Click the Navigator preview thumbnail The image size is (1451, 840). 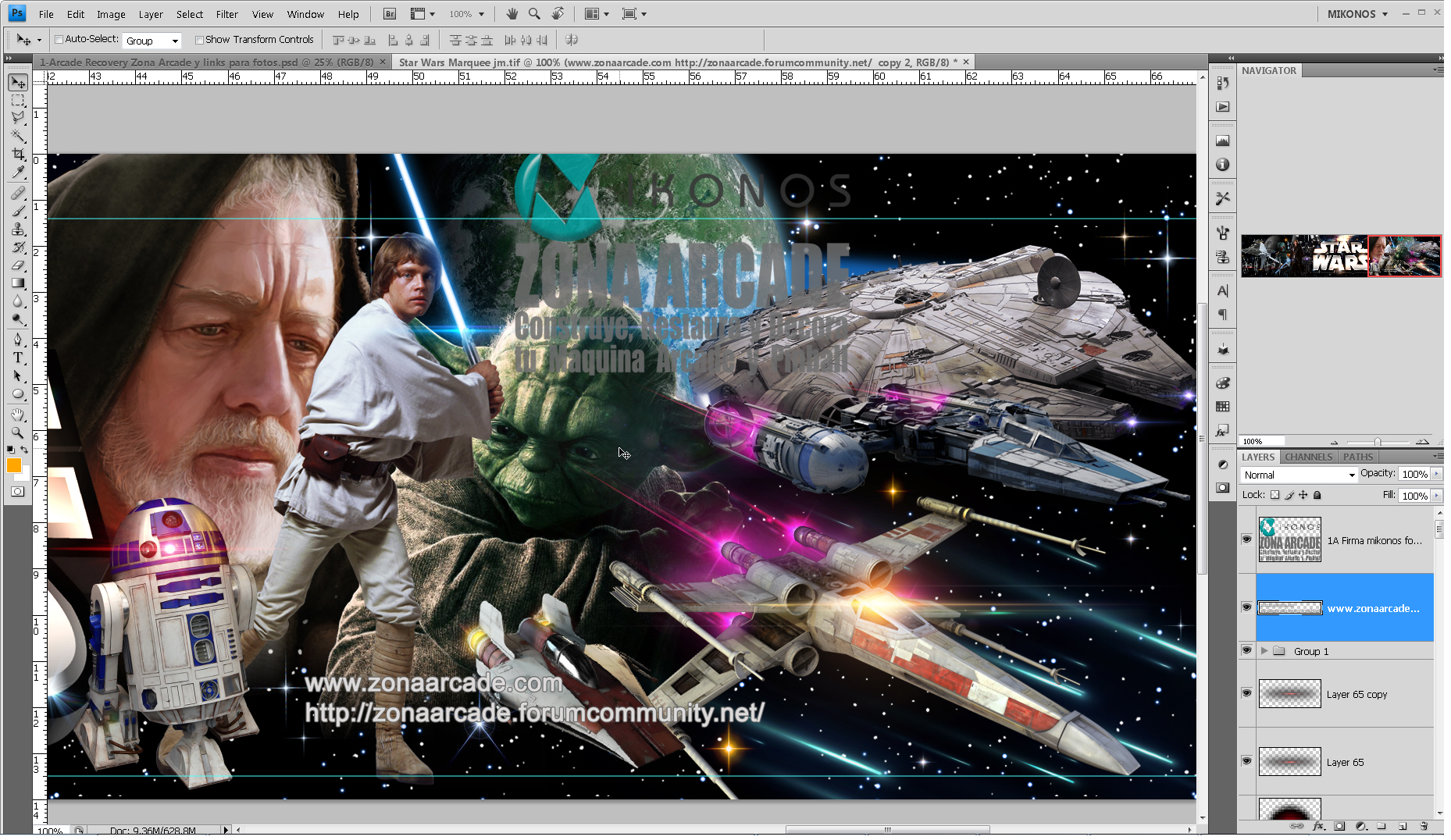1341,256
